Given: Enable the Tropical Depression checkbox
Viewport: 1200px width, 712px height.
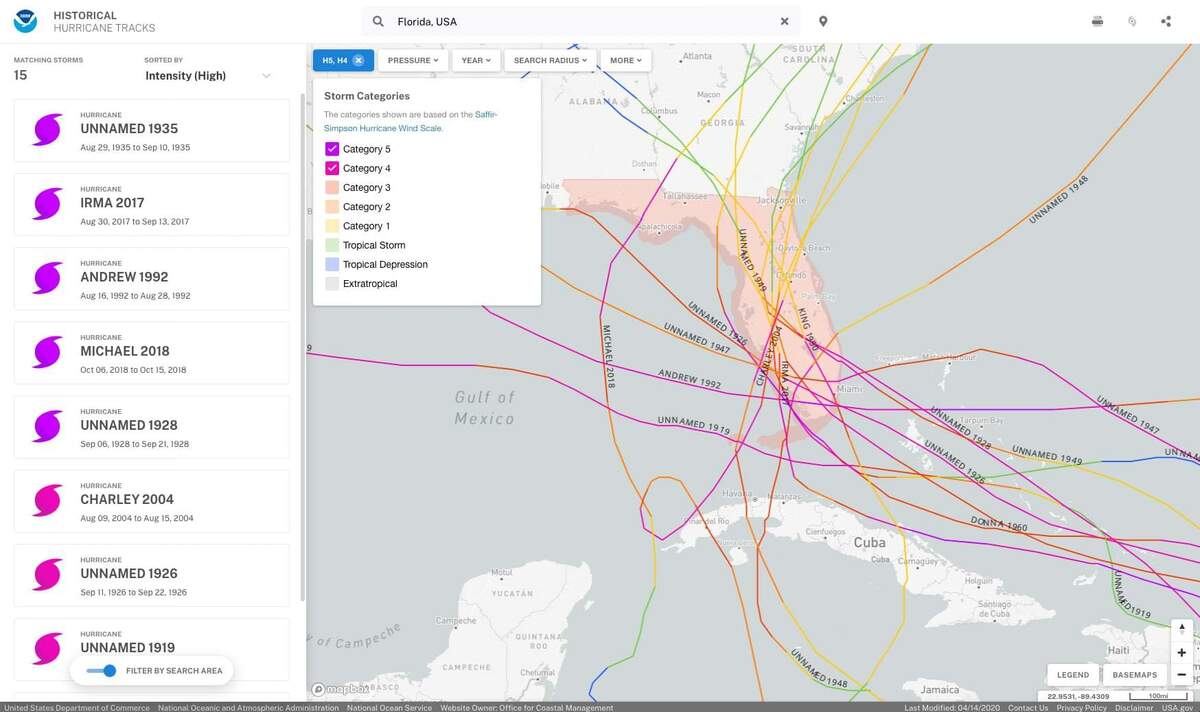Looking at the screenshot, I should 332,264.
